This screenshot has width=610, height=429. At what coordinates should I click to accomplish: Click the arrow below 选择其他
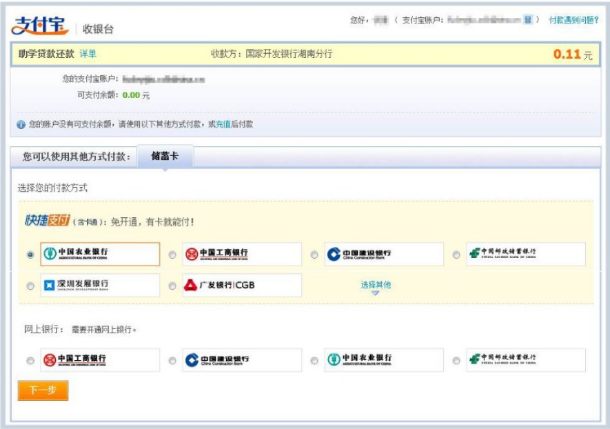[x=375, y=294]
